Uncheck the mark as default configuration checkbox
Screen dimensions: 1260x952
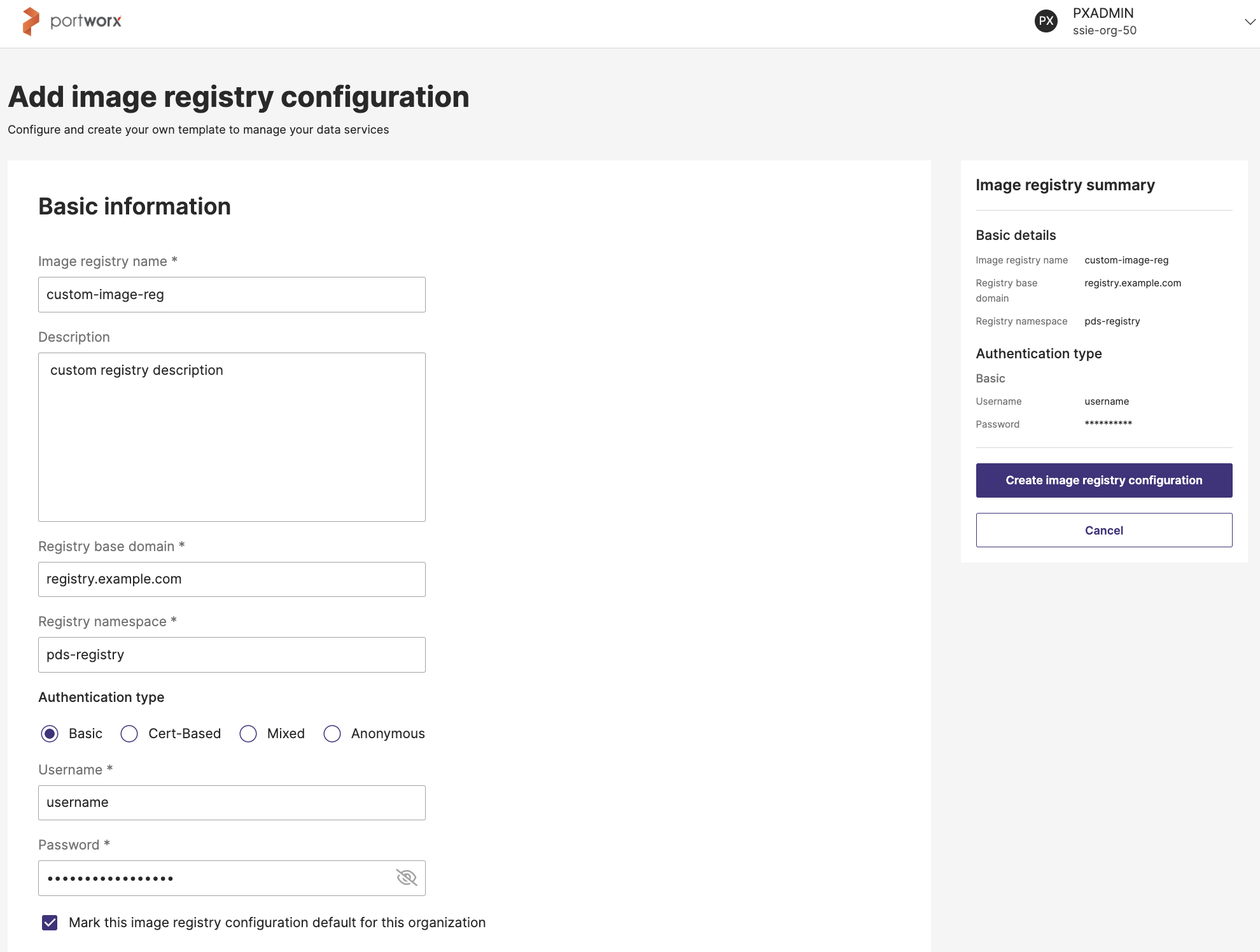click(50, 923)
